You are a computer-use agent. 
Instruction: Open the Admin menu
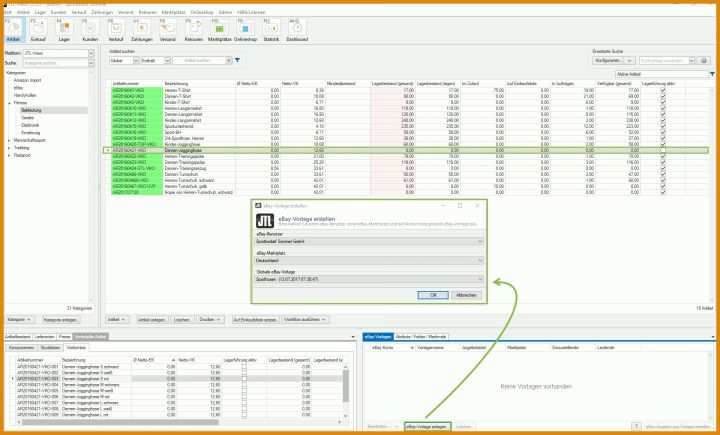pyautogui.click(x=225, y=12)
